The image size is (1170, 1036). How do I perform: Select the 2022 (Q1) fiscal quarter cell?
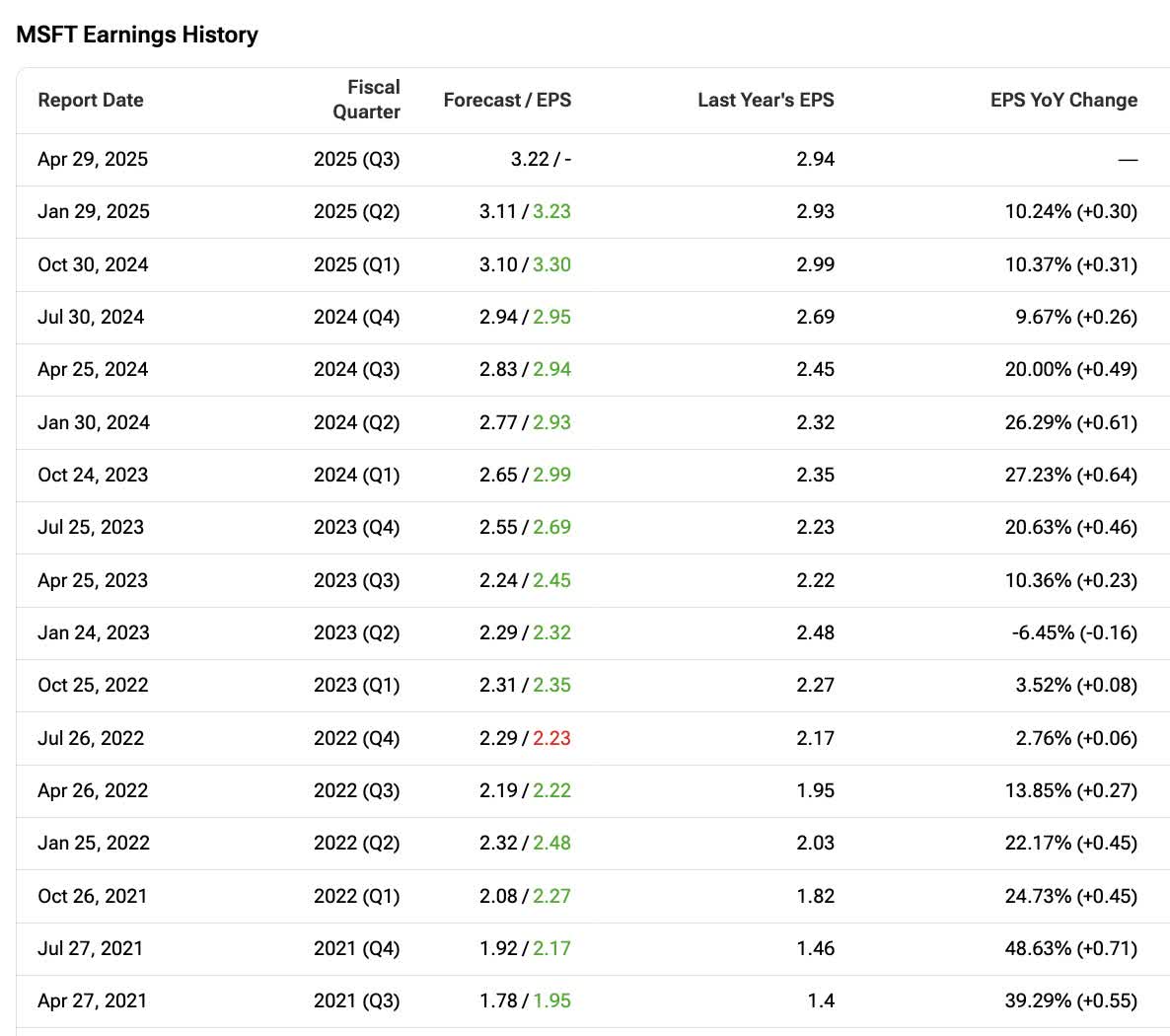click(x=356, y=896)
